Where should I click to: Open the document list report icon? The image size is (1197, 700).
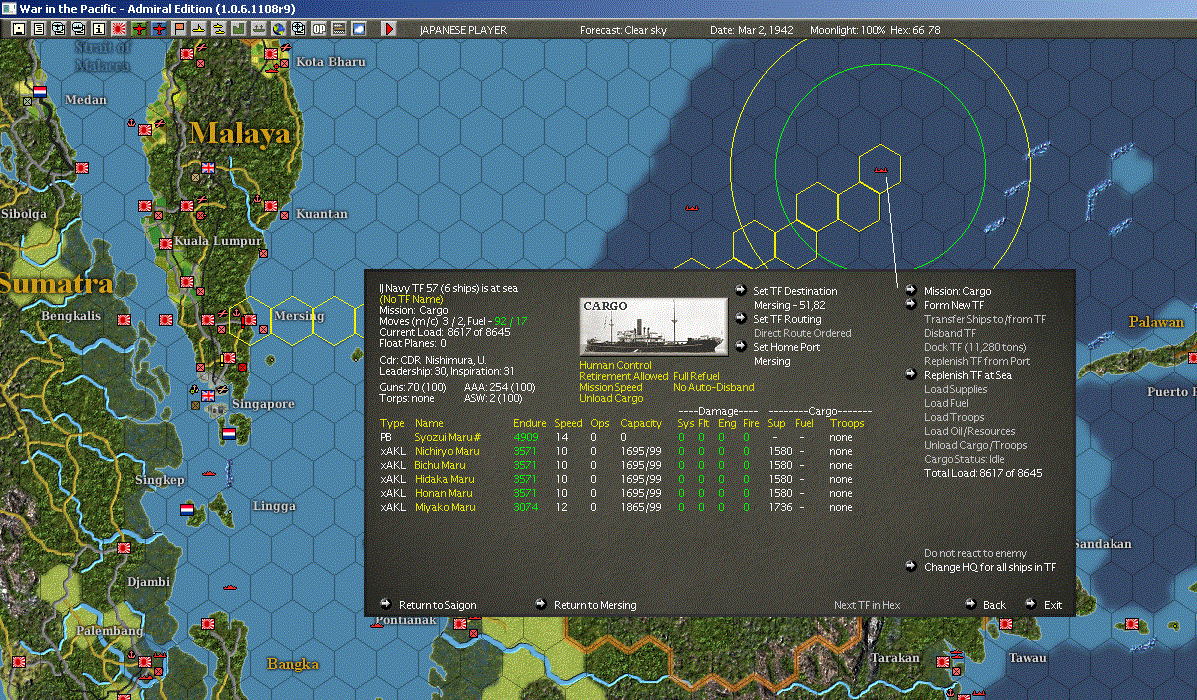[x=39, y=29]
